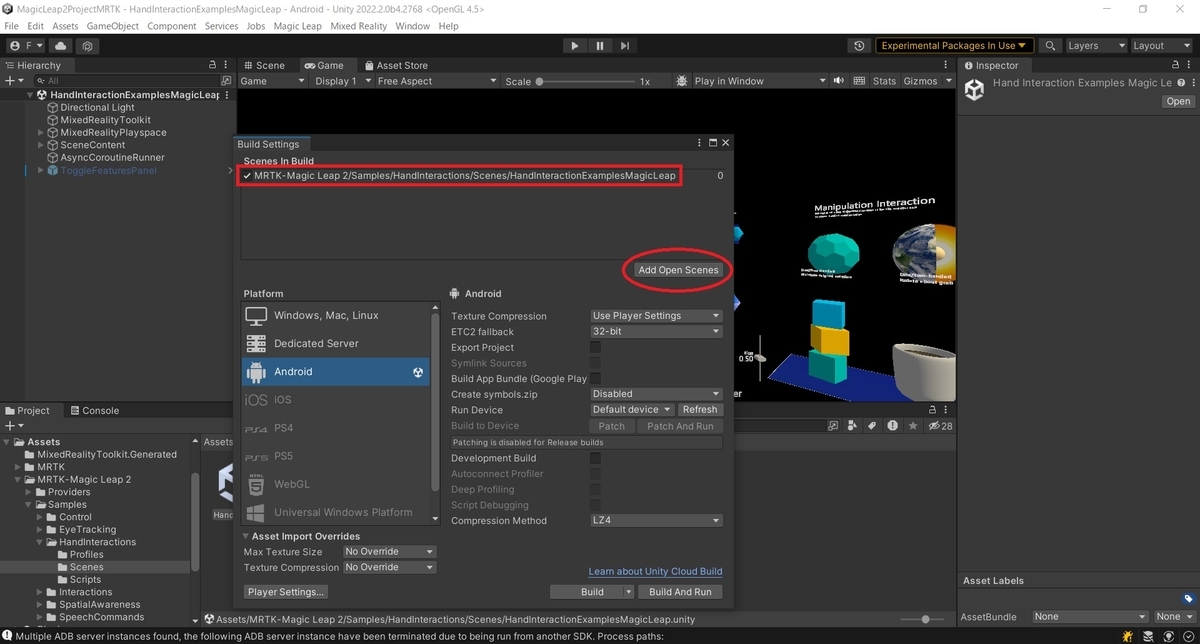Open Player Settings from Build Settings

(286, 592)
